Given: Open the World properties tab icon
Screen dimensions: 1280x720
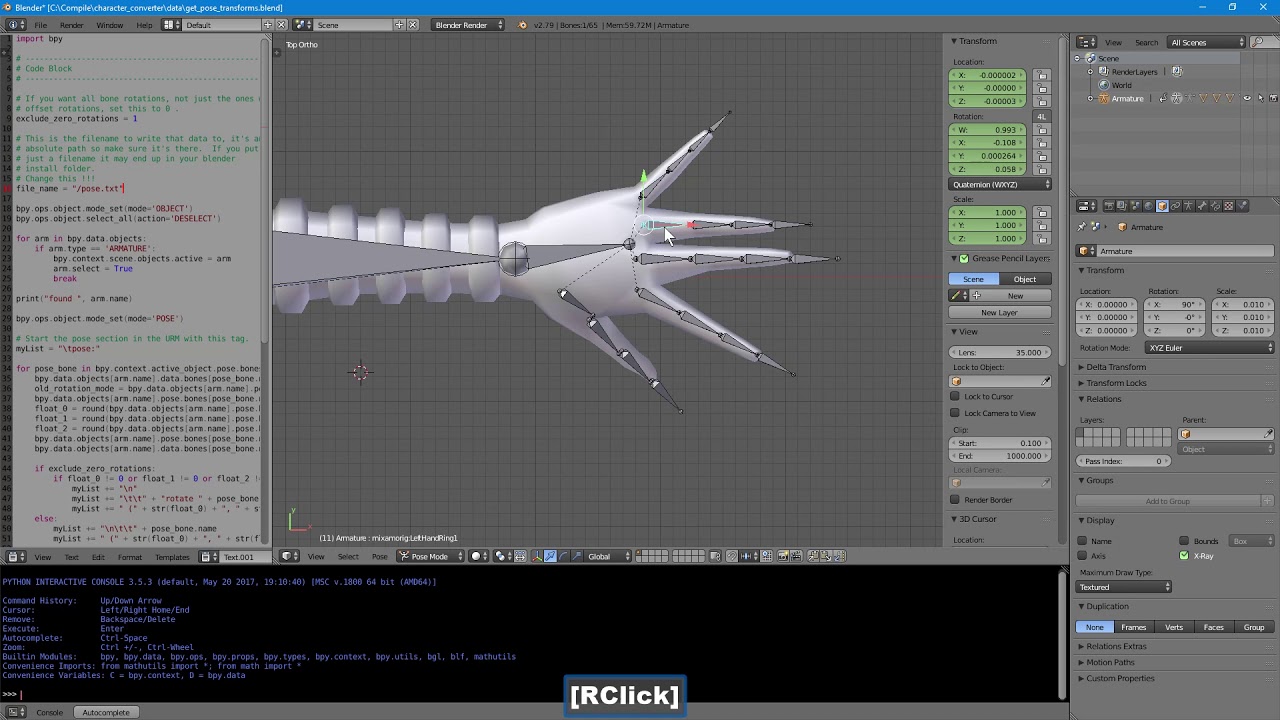Looking at the screenshot, I should [1149, 206].
